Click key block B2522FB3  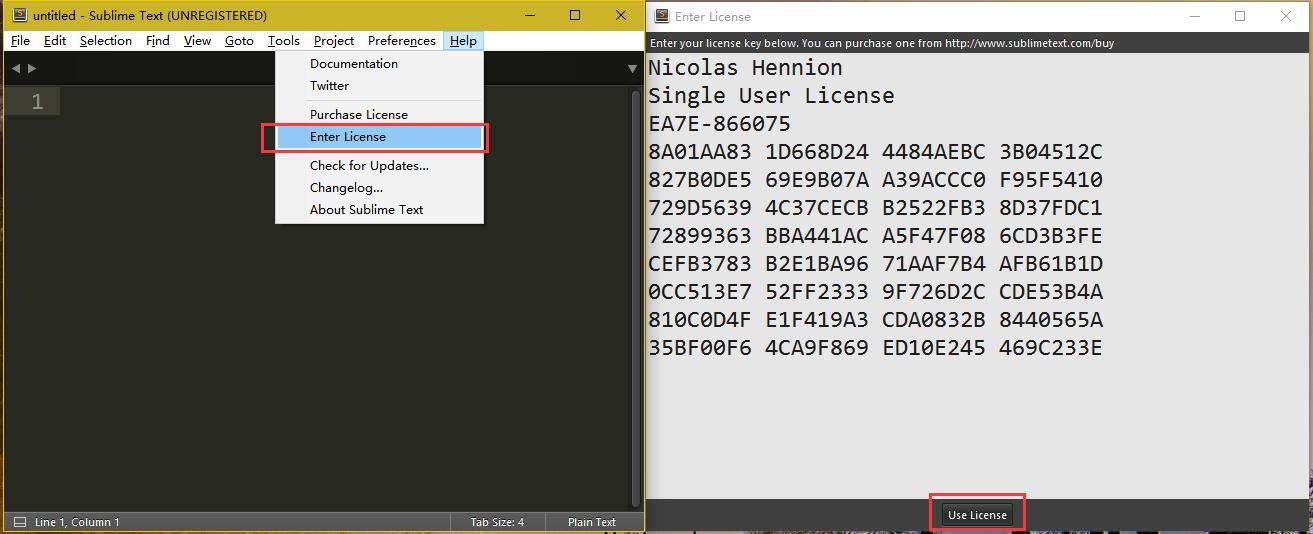pos(933,208)
